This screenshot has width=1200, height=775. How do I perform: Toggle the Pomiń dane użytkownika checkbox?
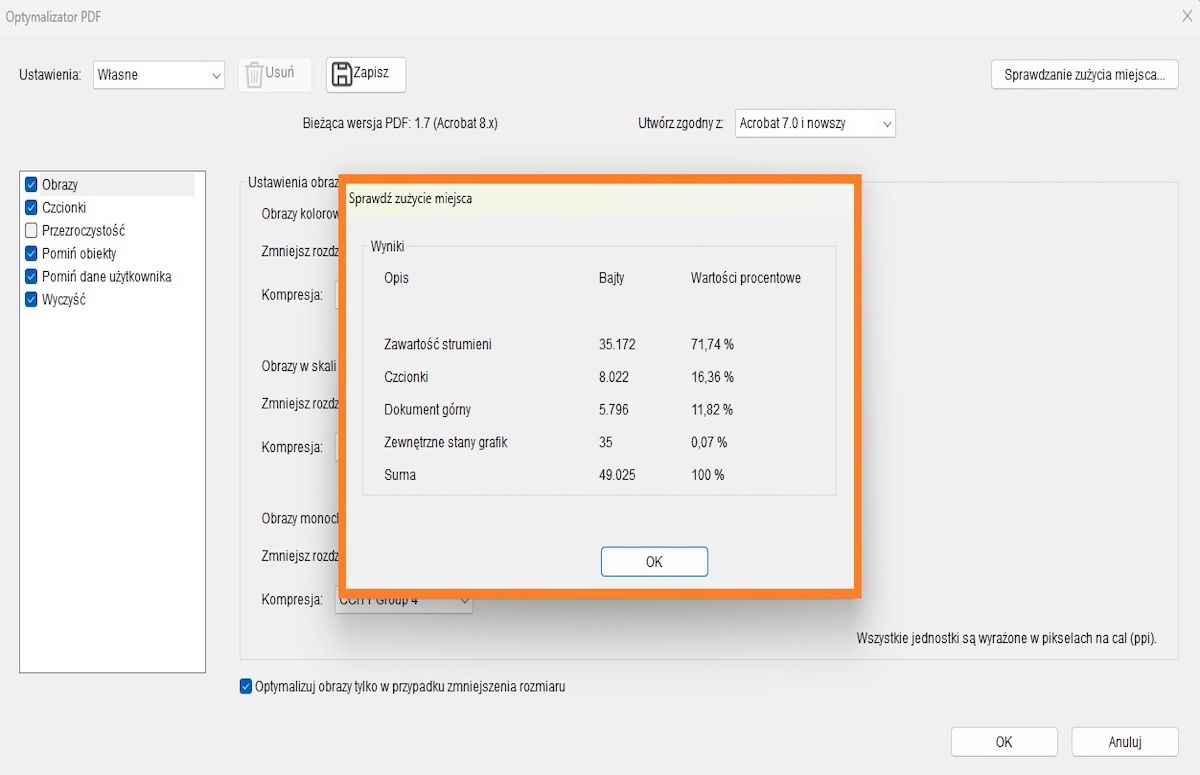31,276
